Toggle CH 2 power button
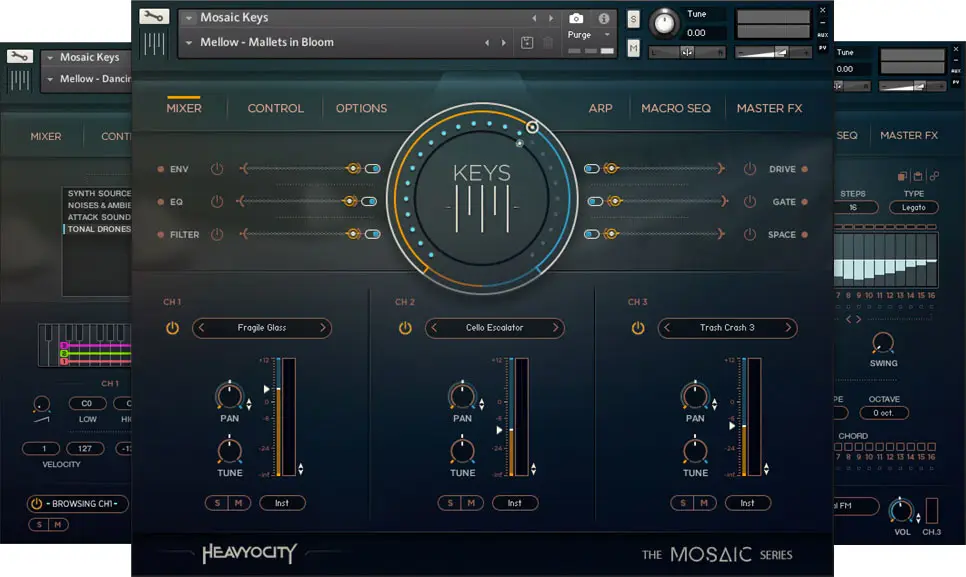This screenshot has height=577, width=966. [405, 328]
